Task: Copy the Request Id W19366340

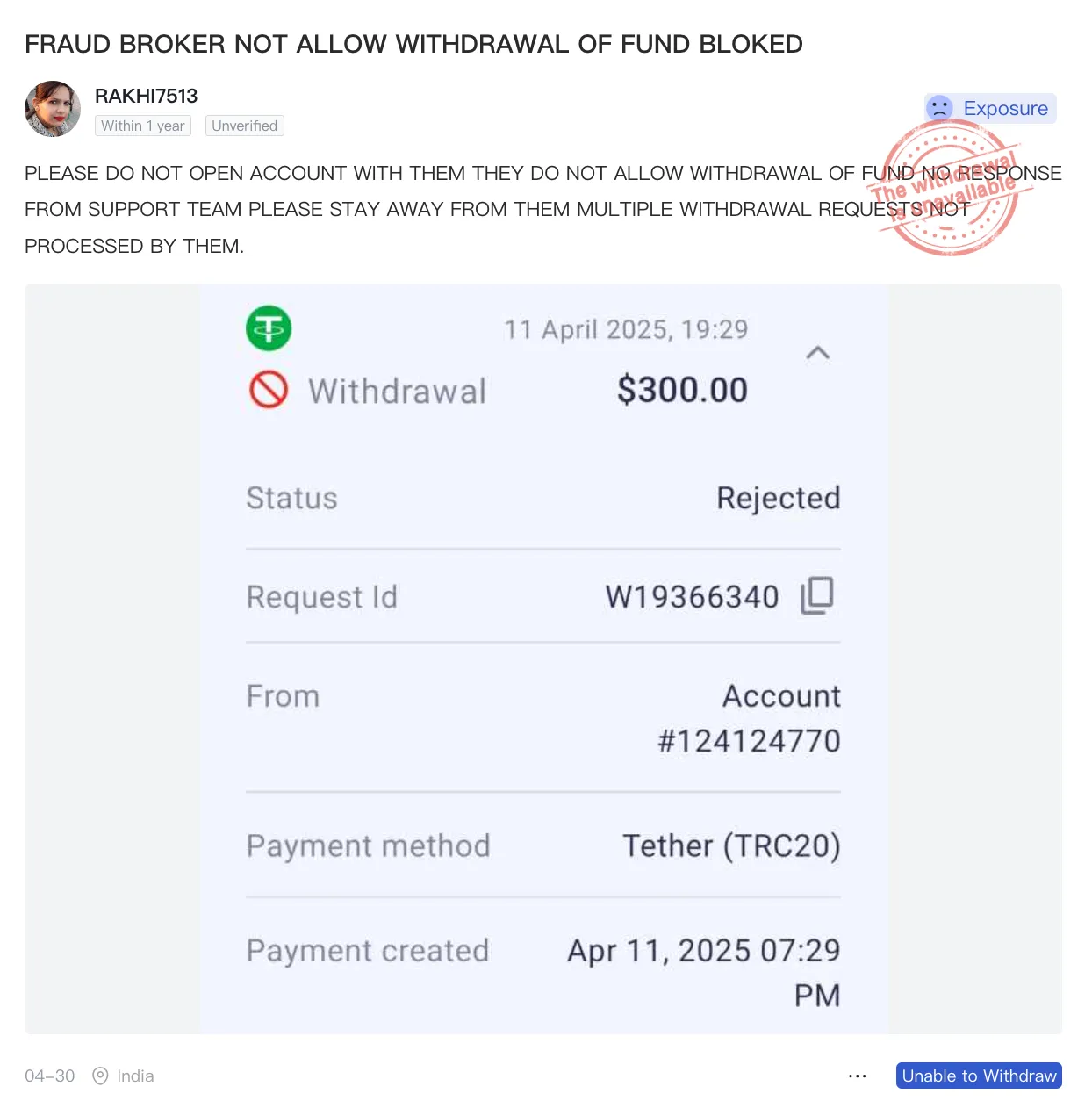Action: (816, 596)
